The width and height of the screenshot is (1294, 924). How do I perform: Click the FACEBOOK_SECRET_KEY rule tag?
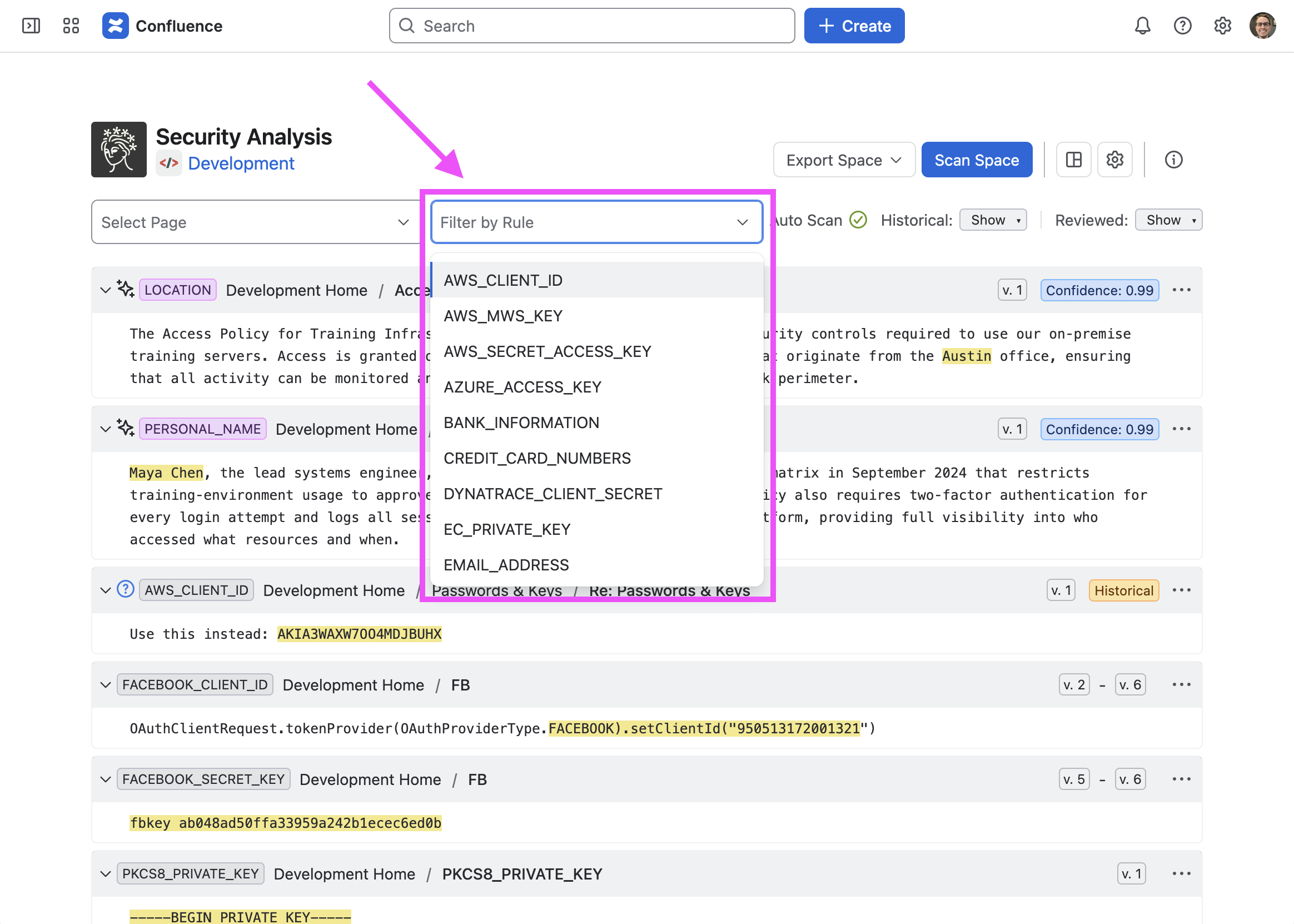pos(203,779)
